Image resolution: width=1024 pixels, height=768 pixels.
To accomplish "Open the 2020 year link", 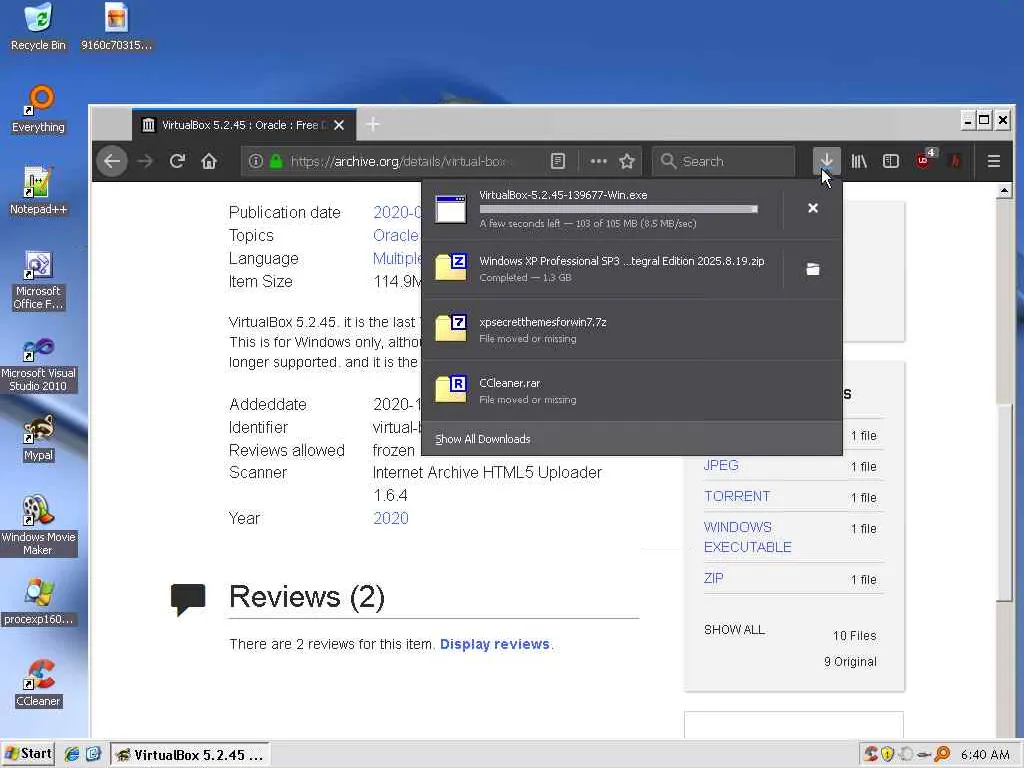I will [x=391, y=518].
